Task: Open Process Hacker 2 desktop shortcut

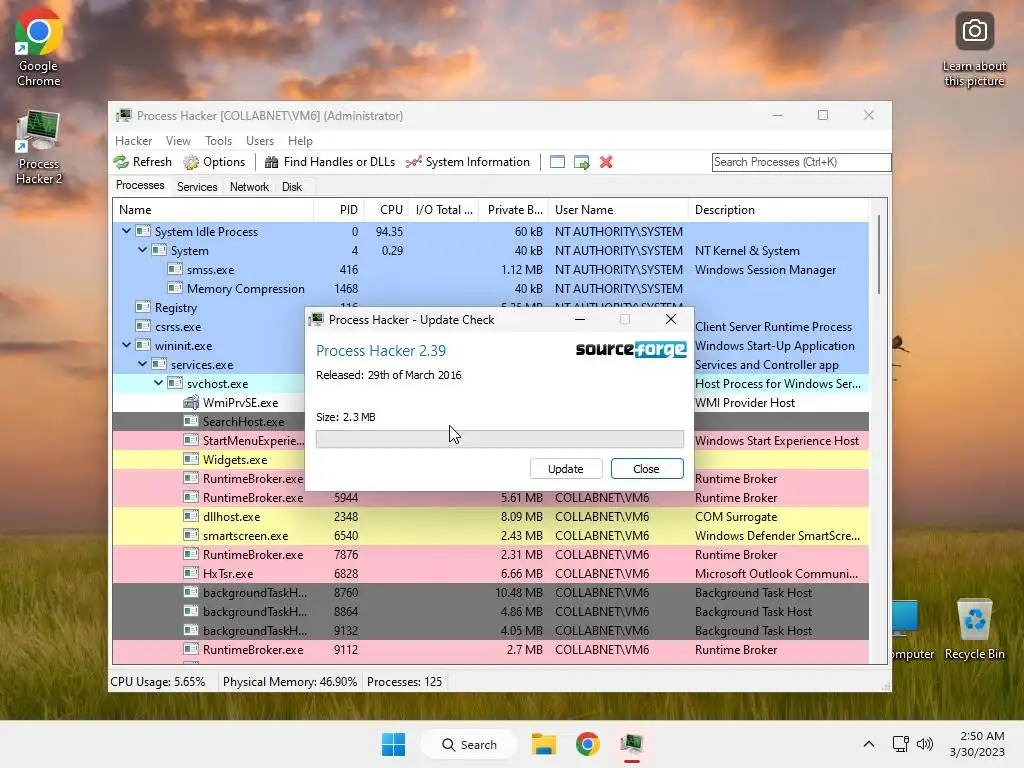Action: tap(39, 148)
